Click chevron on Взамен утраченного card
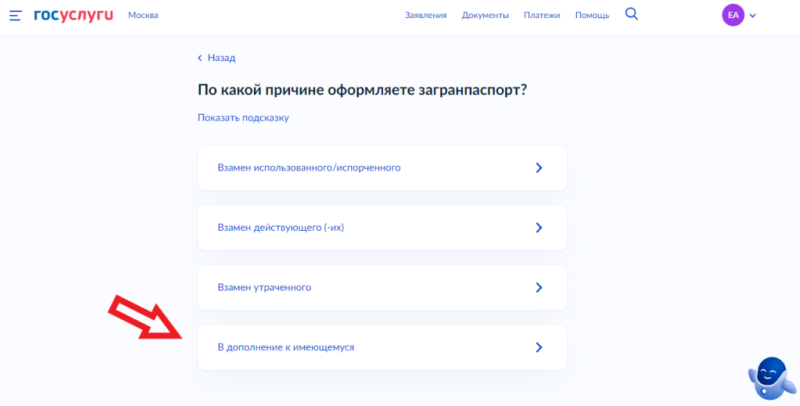This screenshot has height=406, width=800. [538, 288]
